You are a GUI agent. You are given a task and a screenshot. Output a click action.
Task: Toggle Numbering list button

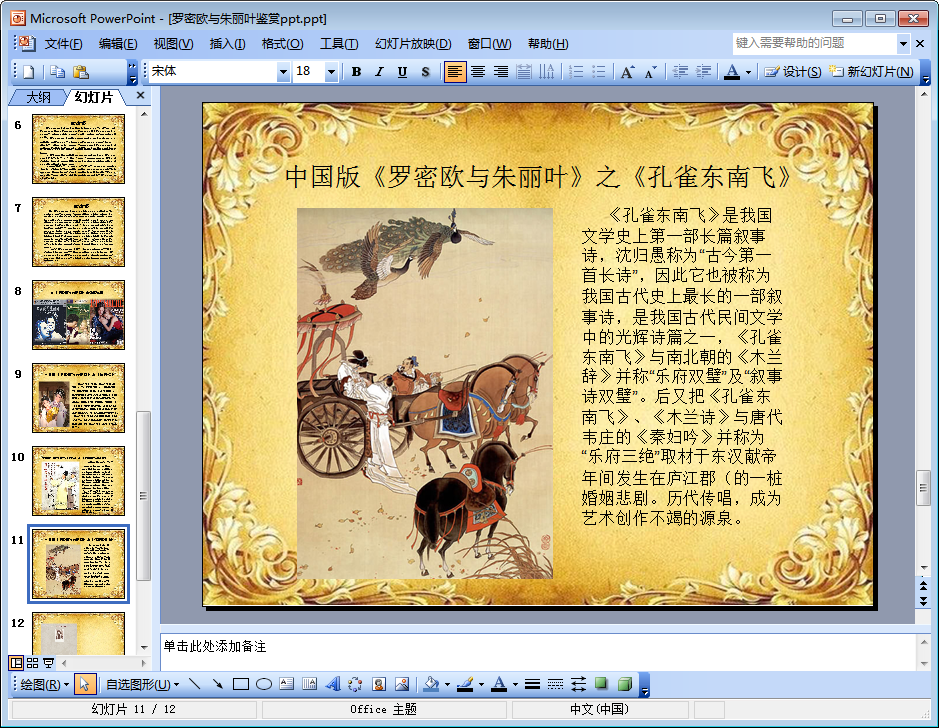click(576, 72)
